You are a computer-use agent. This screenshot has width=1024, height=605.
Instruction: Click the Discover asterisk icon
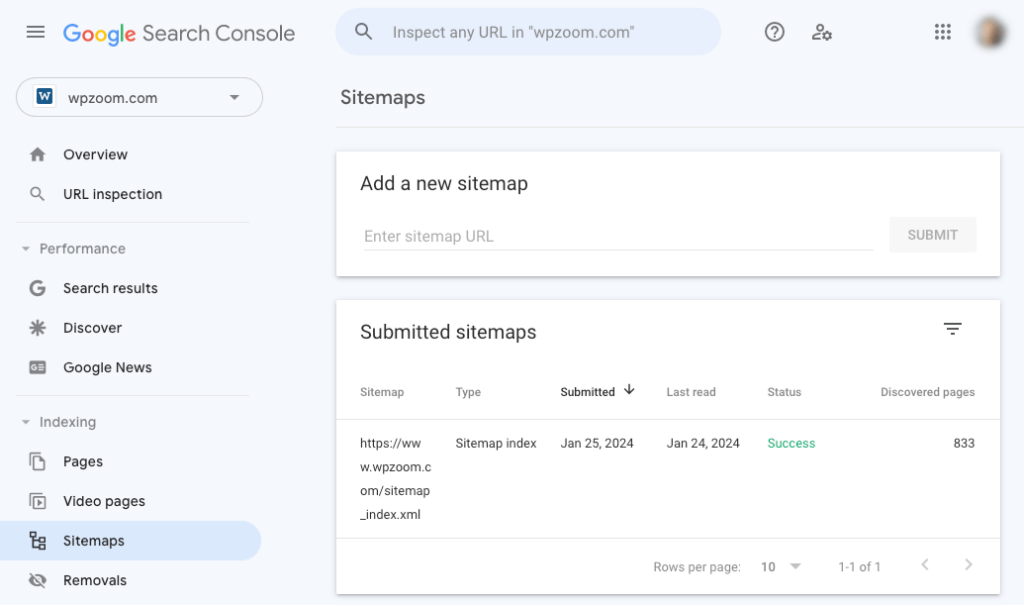point(37,328)
